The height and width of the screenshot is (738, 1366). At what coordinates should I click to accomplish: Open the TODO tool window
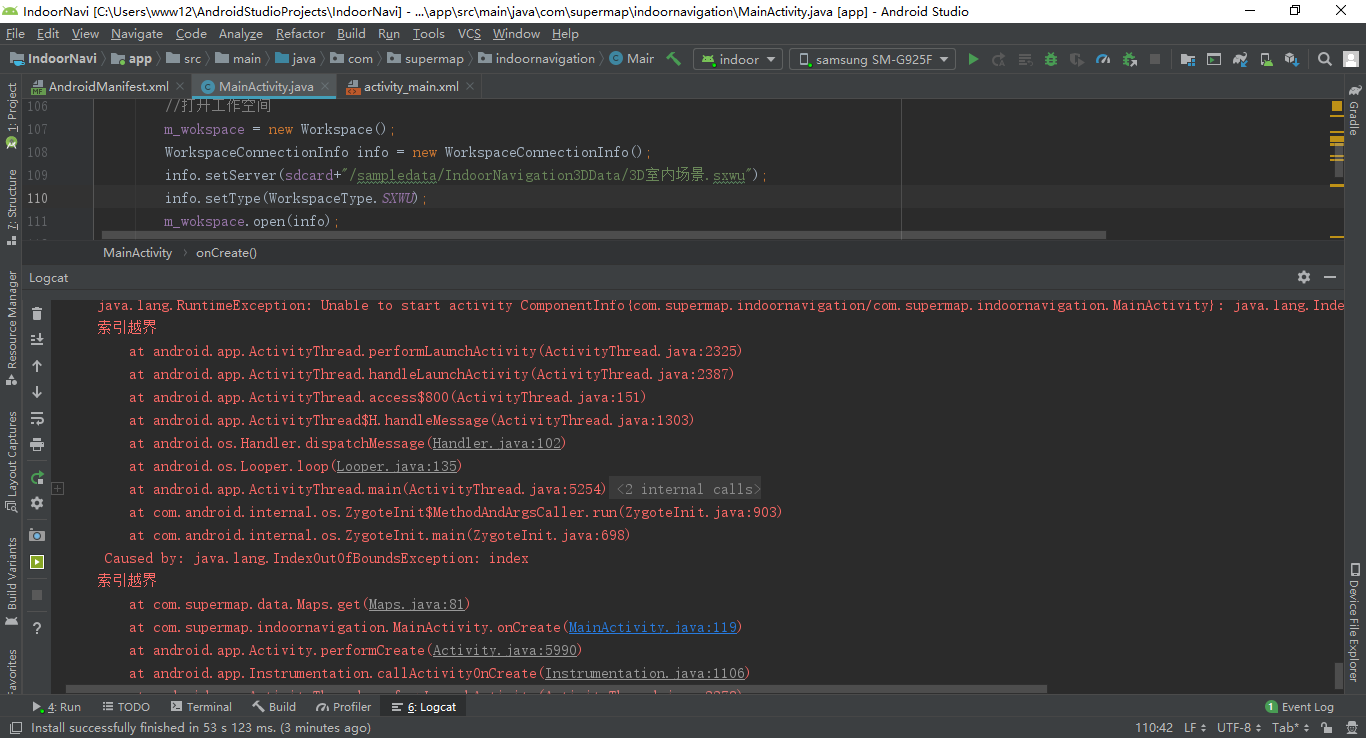tap(125, 706)
